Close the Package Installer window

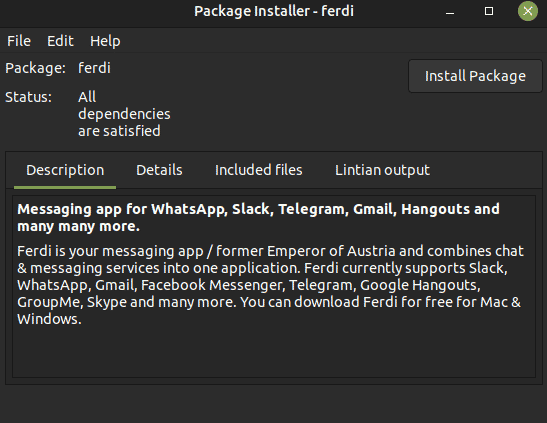[x=528, y=11]
